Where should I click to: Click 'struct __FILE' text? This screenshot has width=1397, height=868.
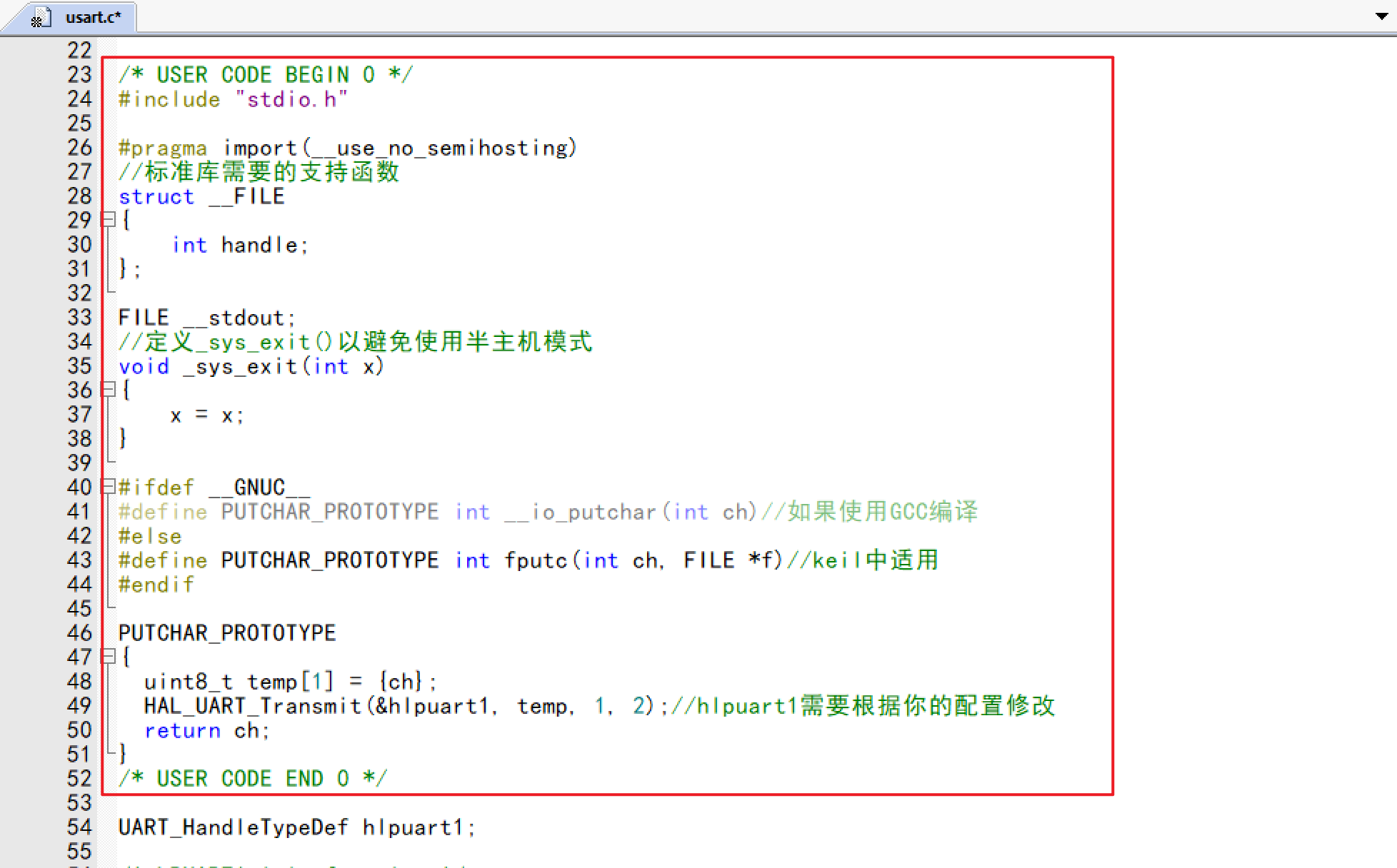[x=201, y=196]
